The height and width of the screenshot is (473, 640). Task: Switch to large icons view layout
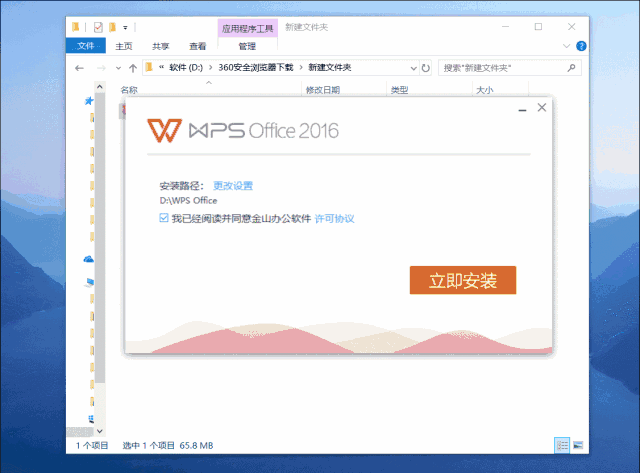click(x=578, y=445)
